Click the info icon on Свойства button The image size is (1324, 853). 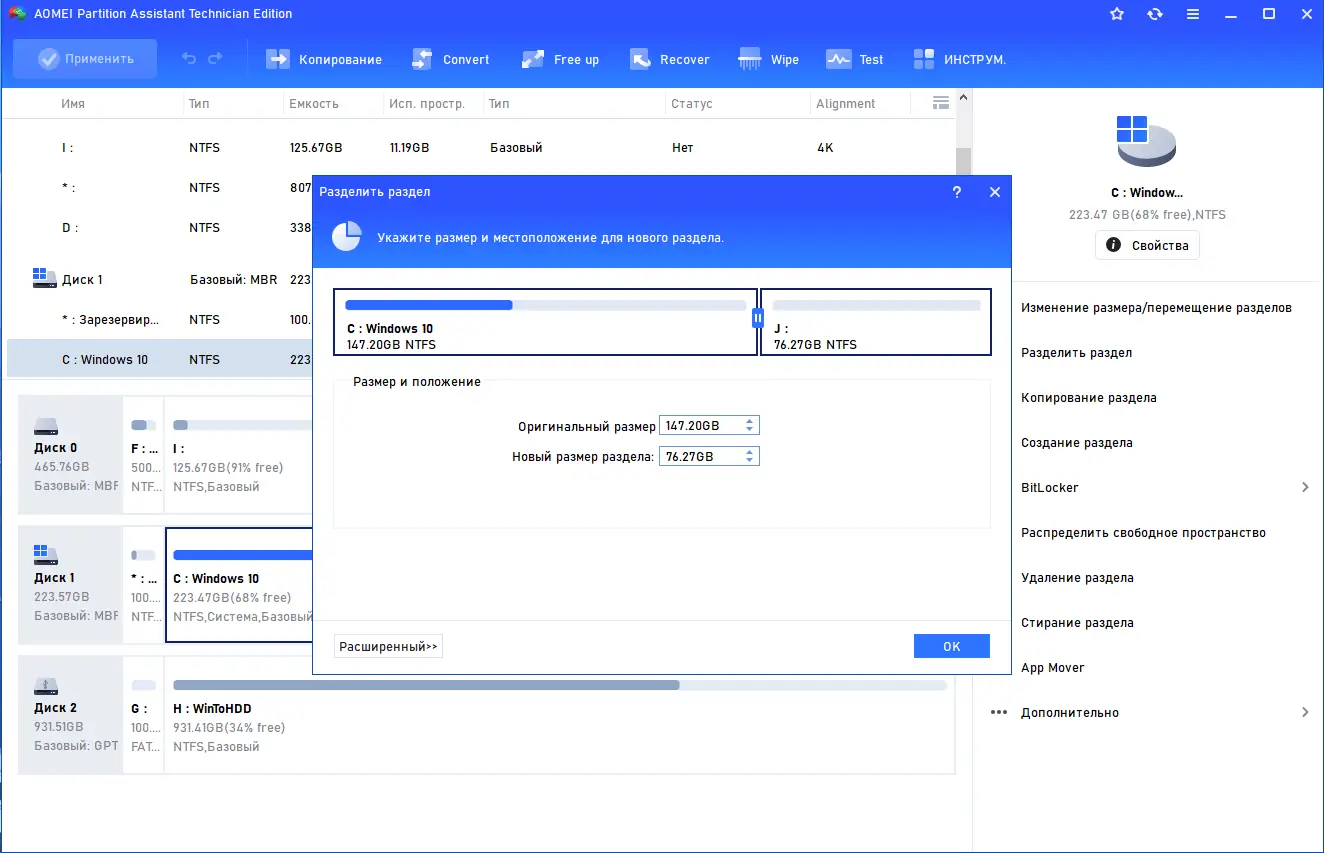click(x=1115, y=245)
